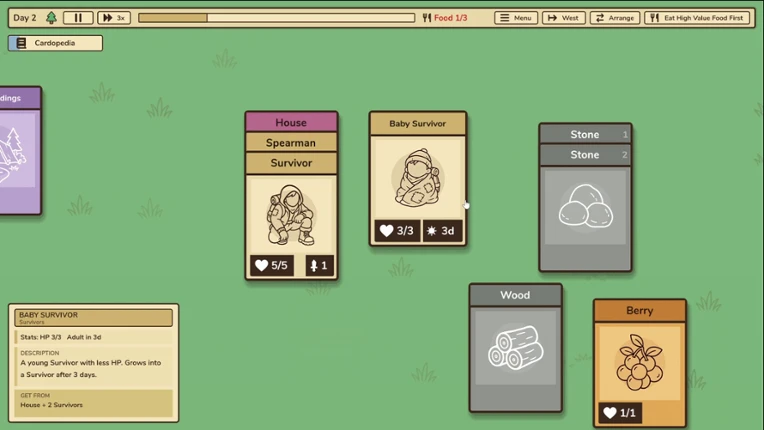Click the Cardopedia book icon
Viewport: 764px width, 430px height.
click(x=21, y=43)
